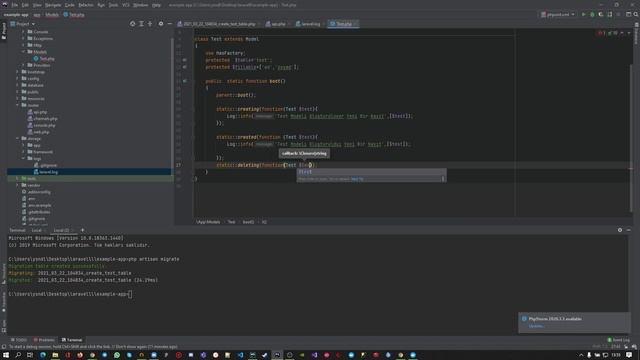
Task: Open the Event Log
Action: click(619, 340)
